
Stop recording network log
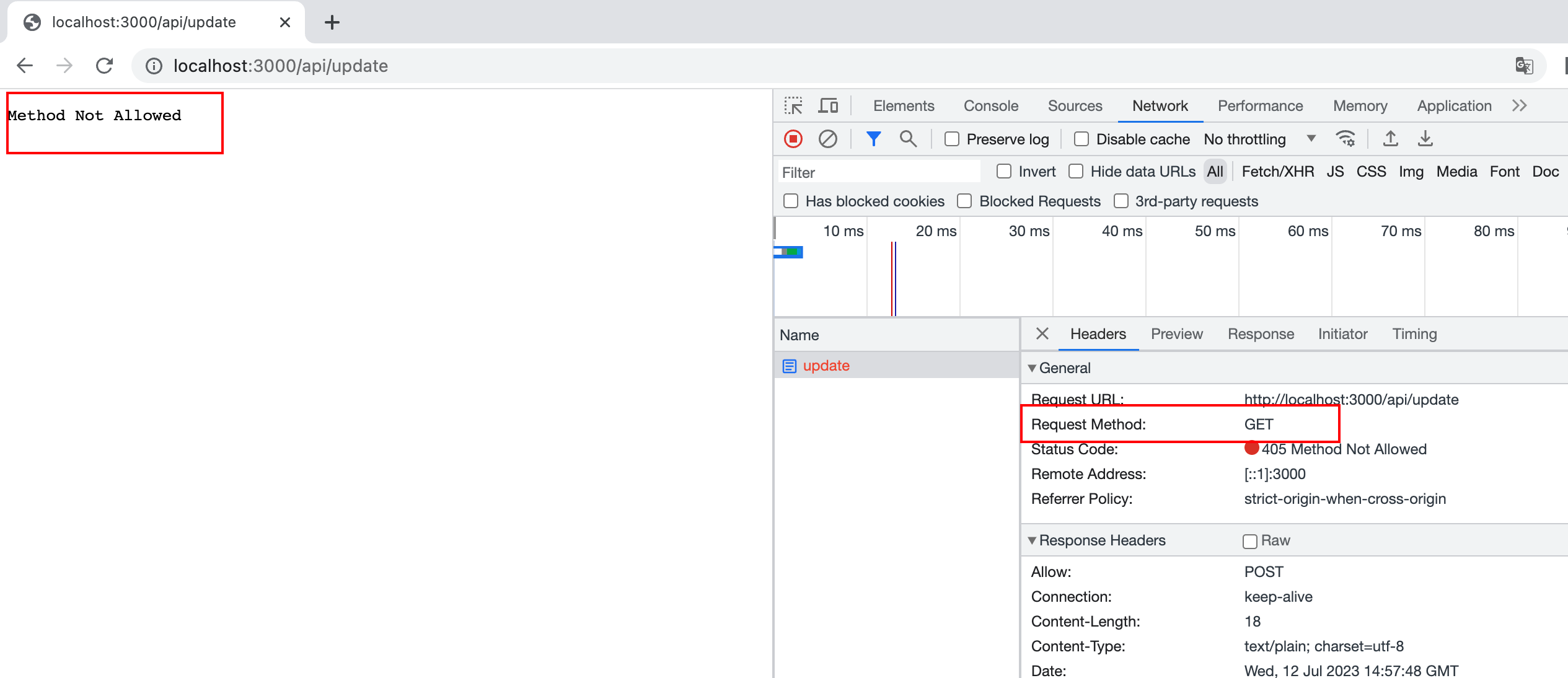(x=793, y=139)
